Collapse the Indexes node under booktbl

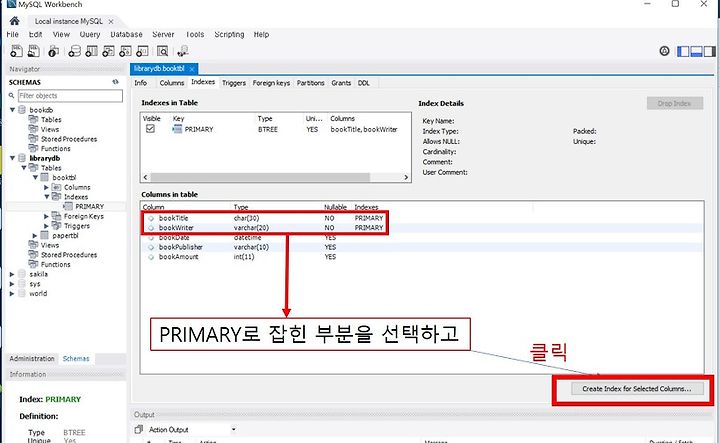(46, 197)
